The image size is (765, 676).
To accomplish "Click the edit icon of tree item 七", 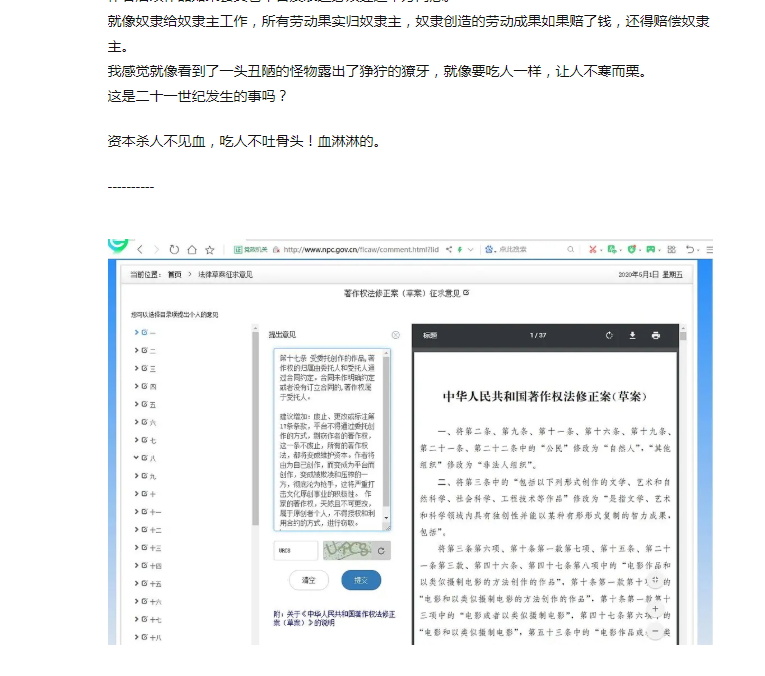I will point(144,440).
